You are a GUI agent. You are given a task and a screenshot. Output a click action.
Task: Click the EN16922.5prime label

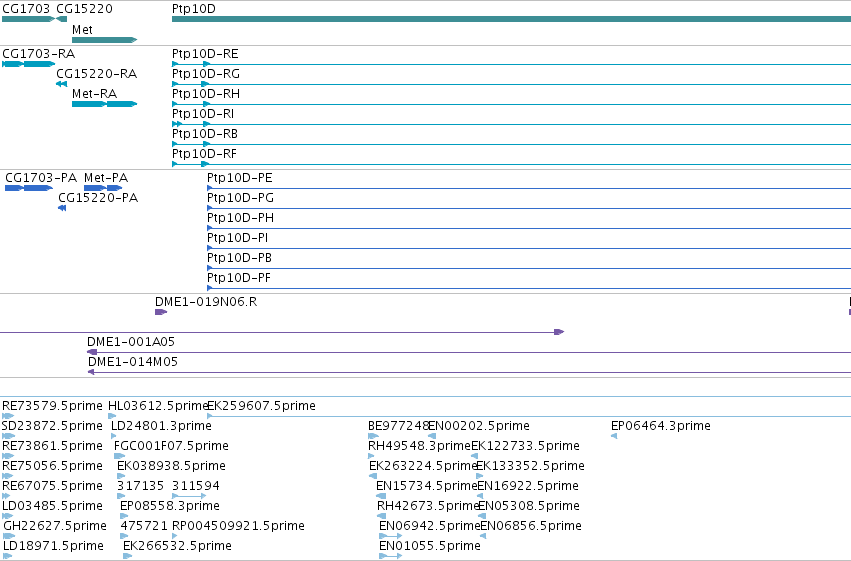528,486
